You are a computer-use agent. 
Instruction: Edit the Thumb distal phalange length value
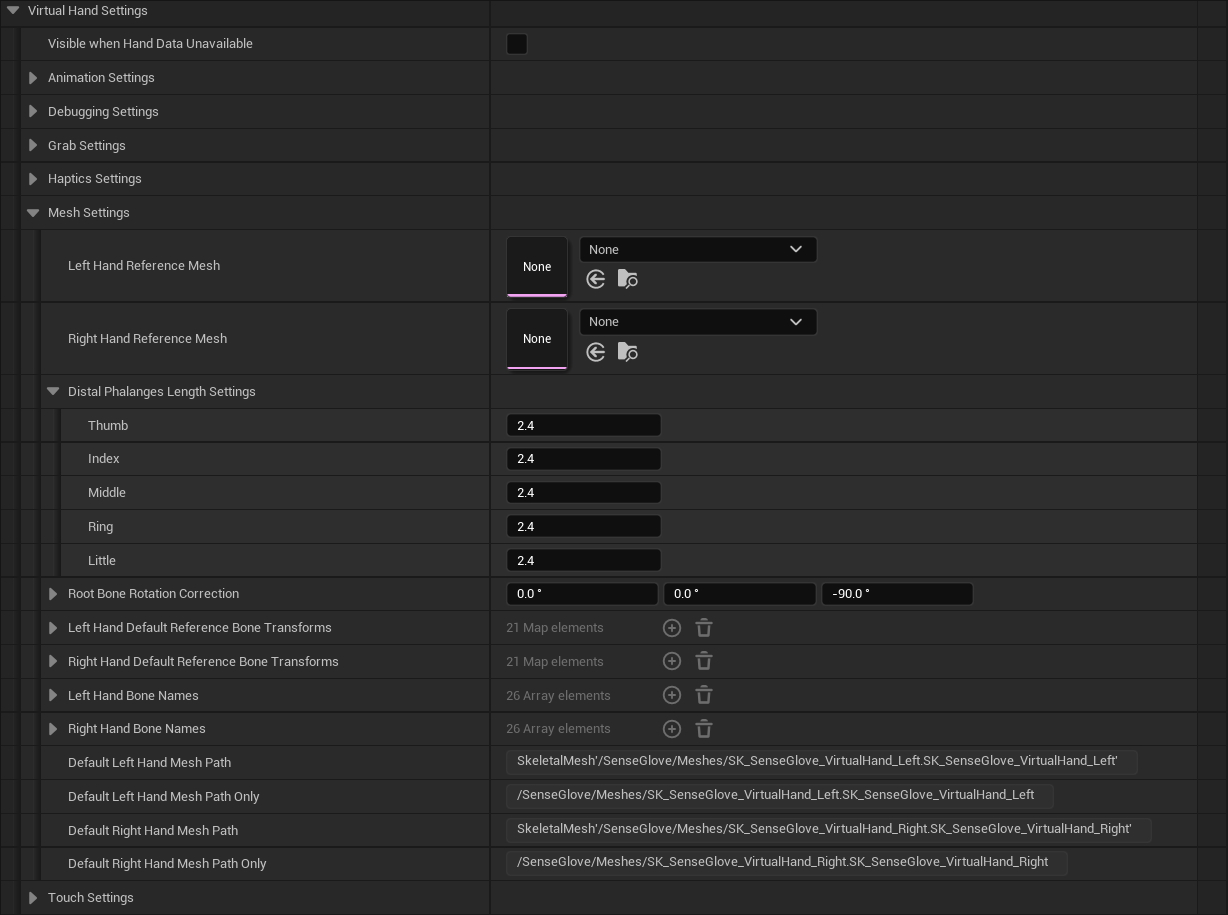tap(584, 425)
